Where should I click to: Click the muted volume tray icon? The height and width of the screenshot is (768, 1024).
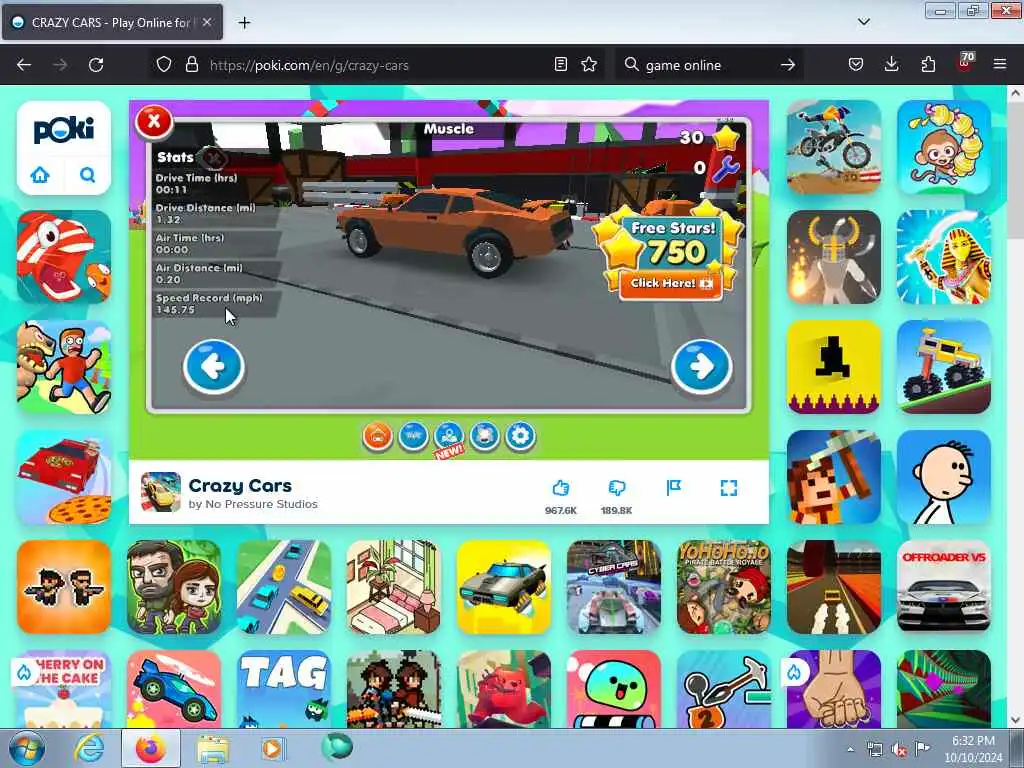coord(899,750)
